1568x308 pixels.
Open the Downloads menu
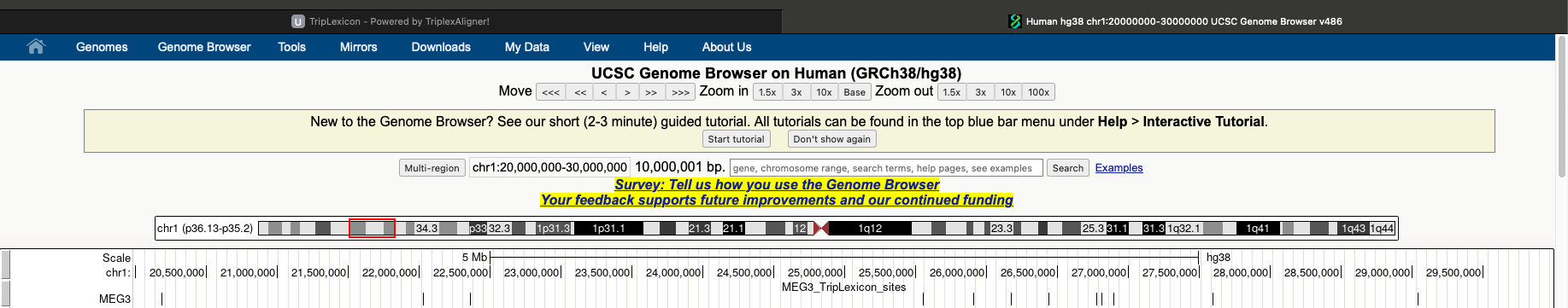[441, 47]
